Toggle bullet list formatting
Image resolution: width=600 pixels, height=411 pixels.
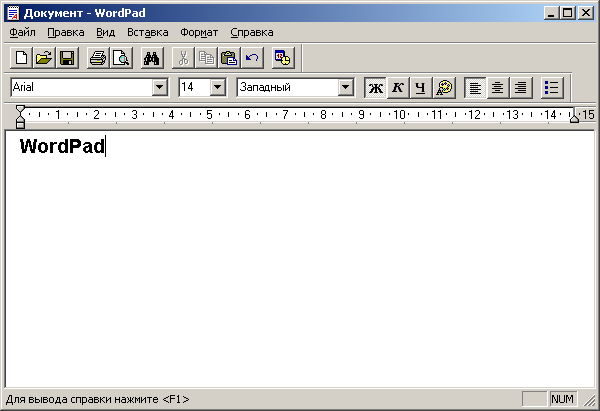pos(552,88)
